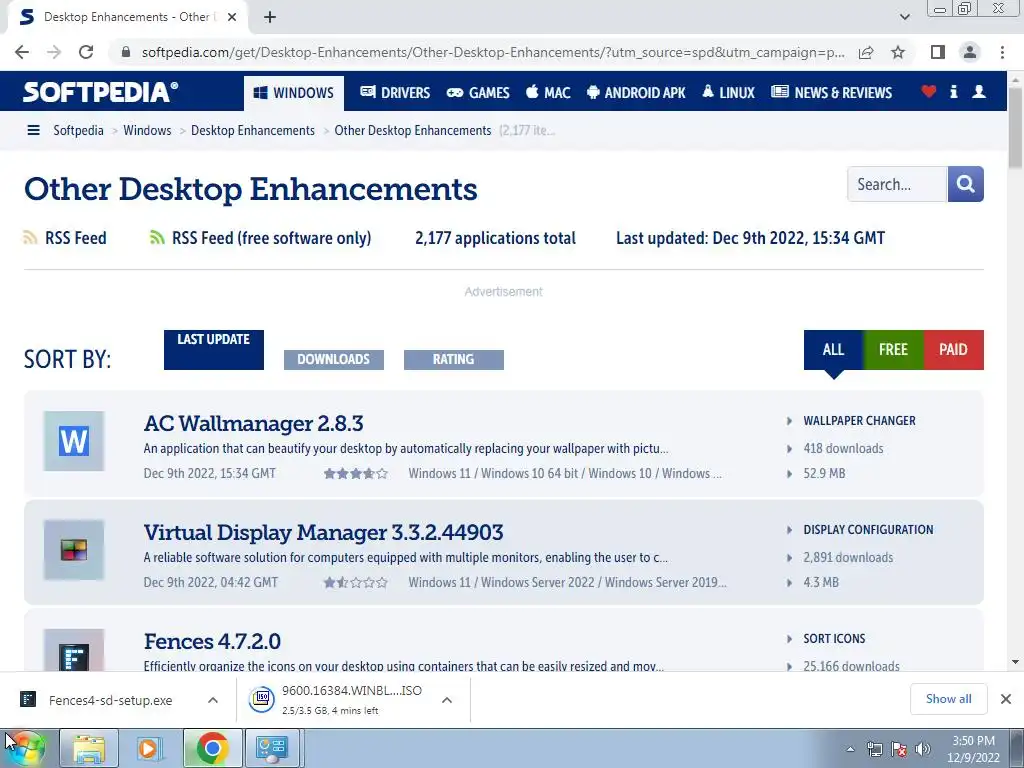Open the Games section
Image resolution: width=1024 pixels, height=768 pixels.
(478, 93)
